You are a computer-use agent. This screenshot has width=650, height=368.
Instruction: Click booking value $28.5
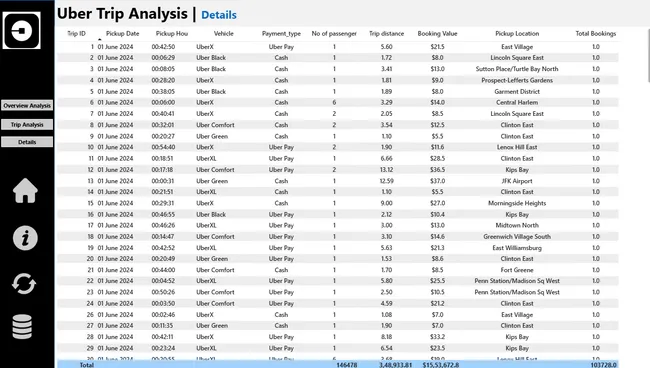pos(437,158)
